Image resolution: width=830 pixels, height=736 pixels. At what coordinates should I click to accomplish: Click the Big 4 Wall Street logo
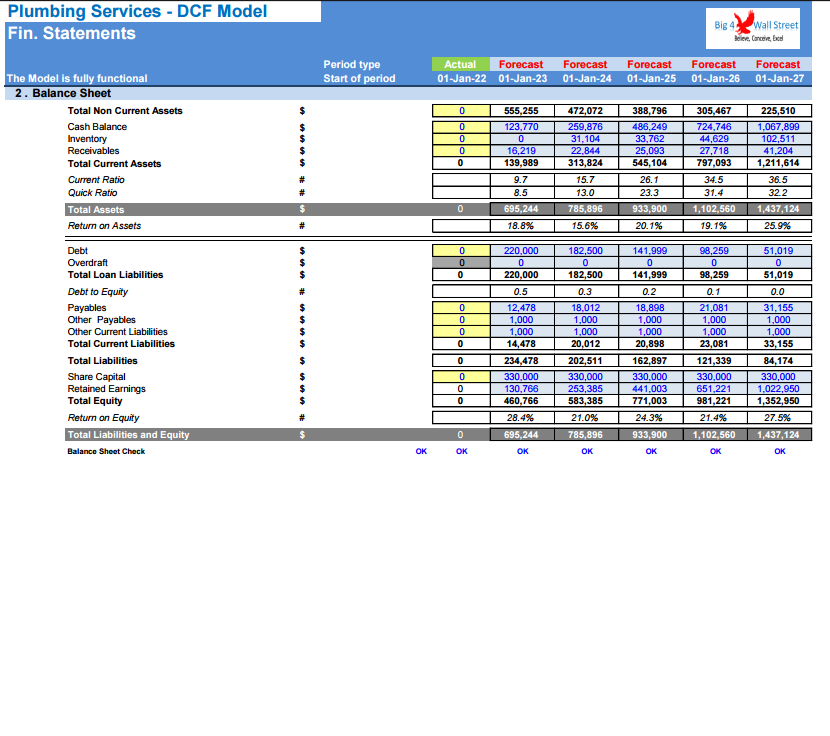coord(753,29)
